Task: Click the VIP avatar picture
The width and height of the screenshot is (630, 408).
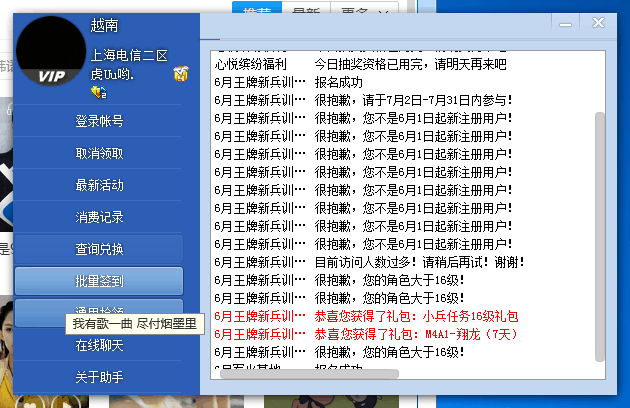Action: [x=51, y=50]
